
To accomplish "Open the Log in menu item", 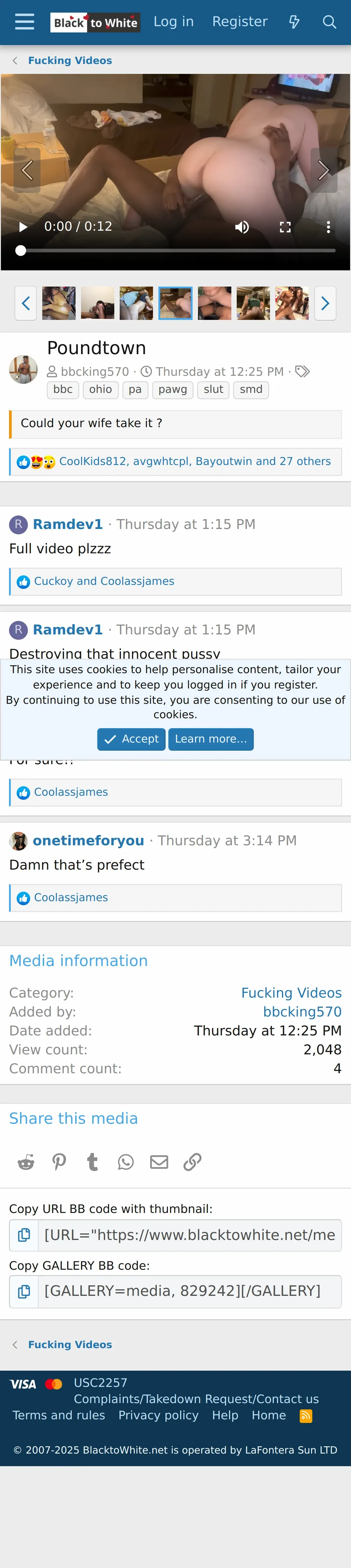I will [x=173, y=22].
